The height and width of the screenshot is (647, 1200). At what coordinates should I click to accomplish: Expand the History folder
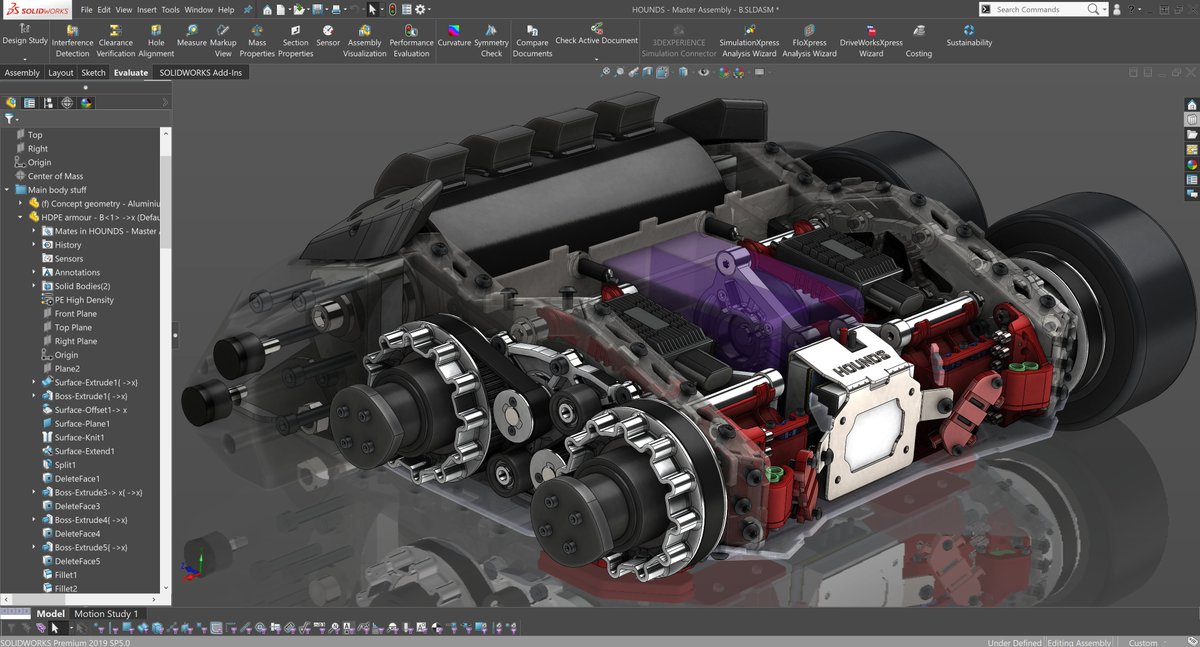[x=34, y=245]
